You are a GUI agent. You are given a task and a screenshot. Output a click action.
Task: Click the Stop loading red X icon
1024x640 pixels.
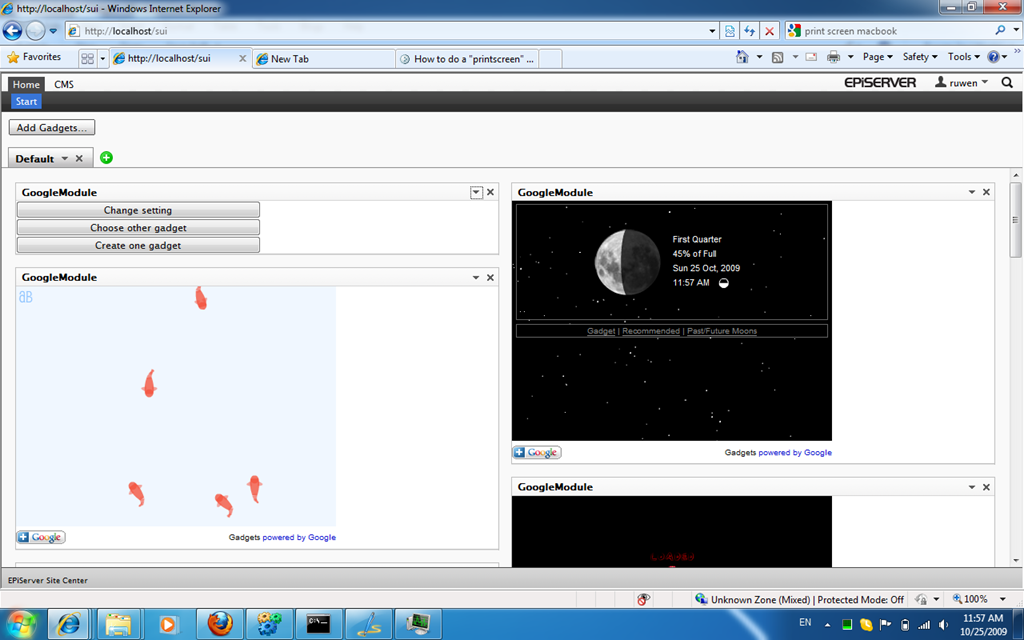click(x=769, y=31)
